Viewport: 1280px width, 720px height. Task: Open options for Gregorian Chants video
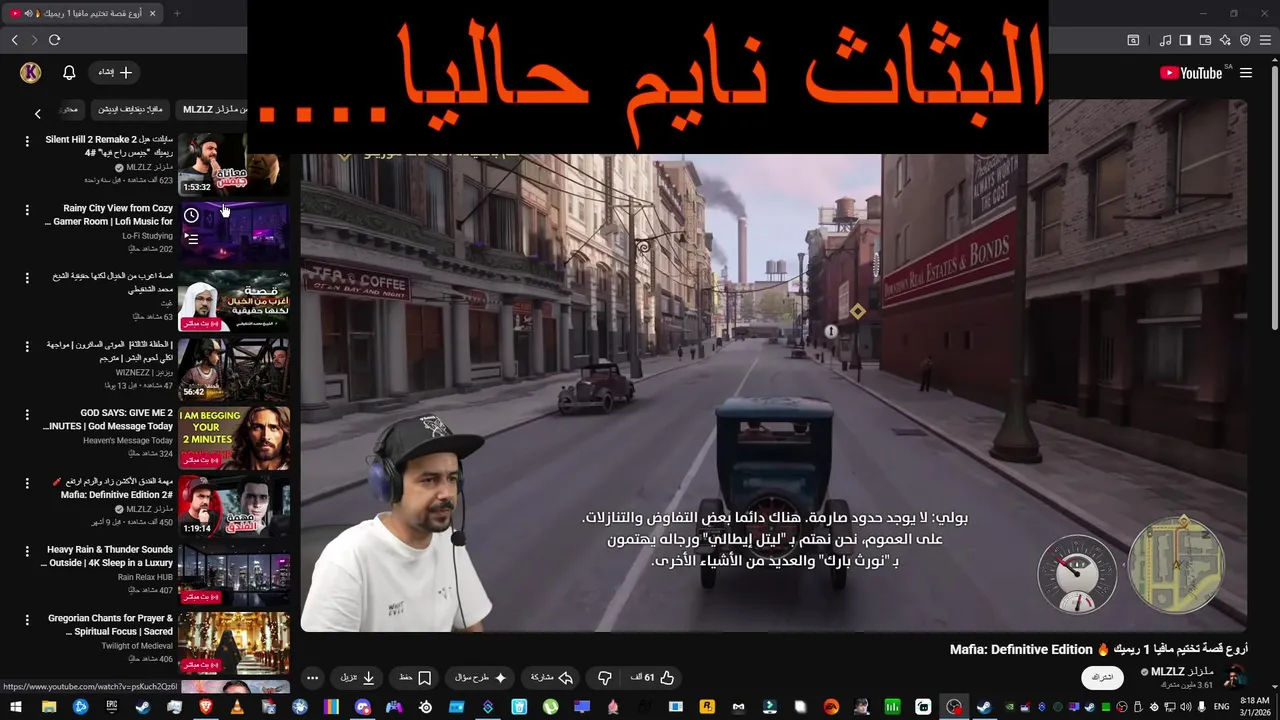27,620
